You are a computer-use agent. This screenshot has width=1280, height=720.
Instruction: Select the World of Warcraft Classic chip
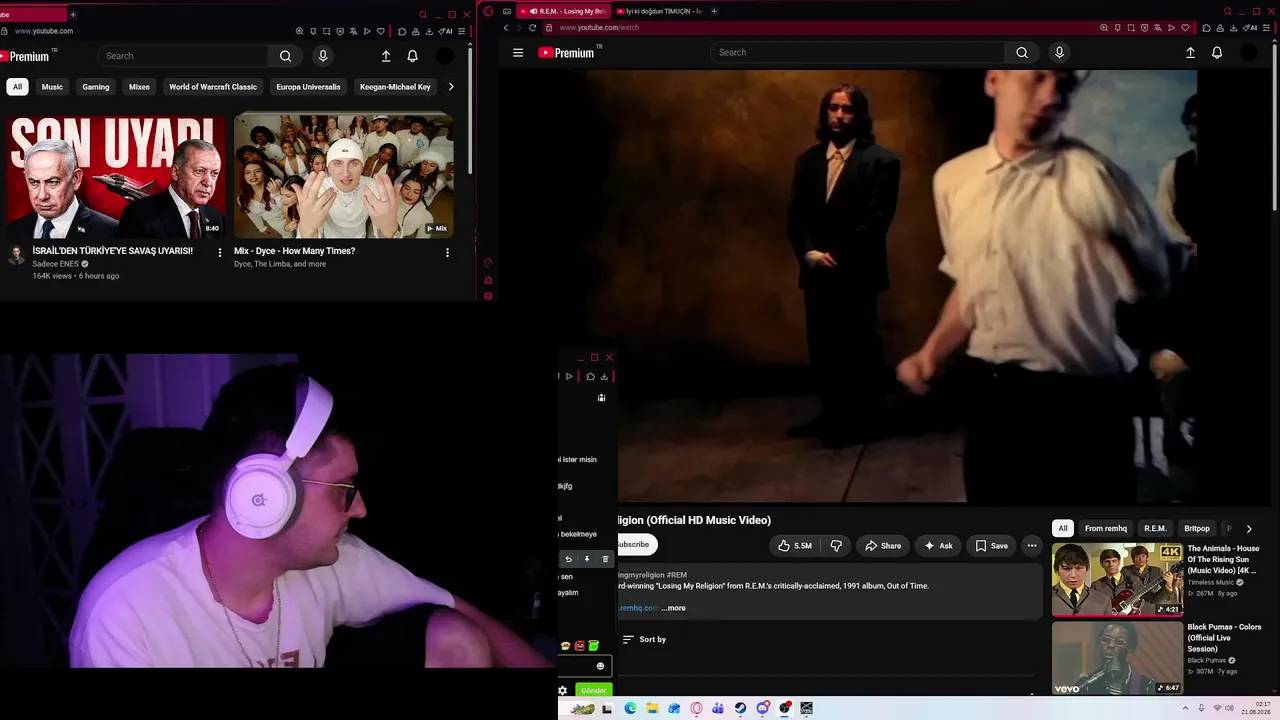[213, 87]
